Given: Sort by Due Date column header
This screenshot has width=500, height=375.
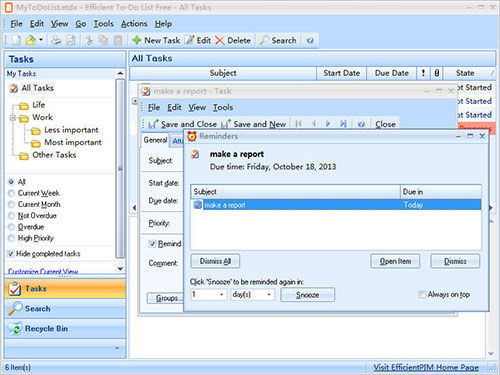Looking at the screenshot, I should coord(392,73).
